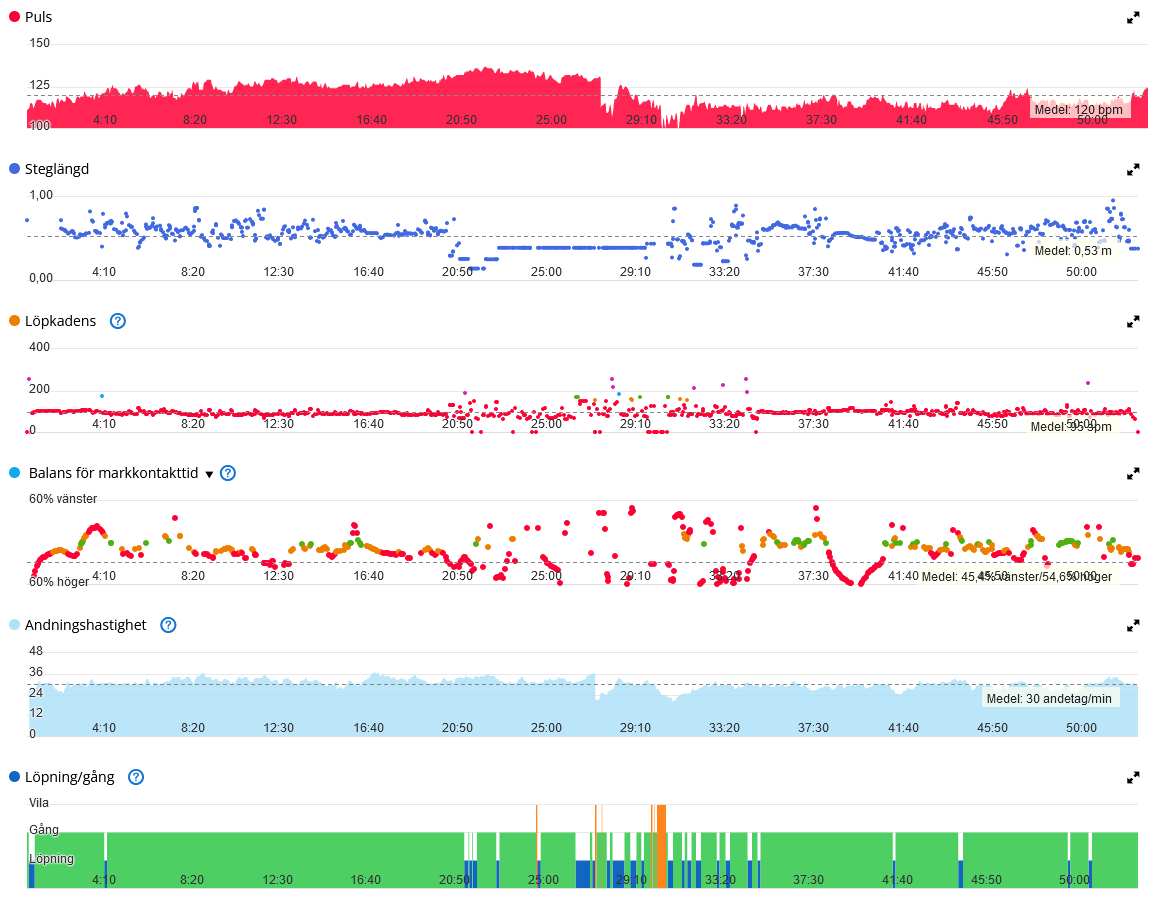This screenshot has height=904, width=1154.
Task: Click the light blue Andningshastighet legend dot
Action: coord(14,625)
